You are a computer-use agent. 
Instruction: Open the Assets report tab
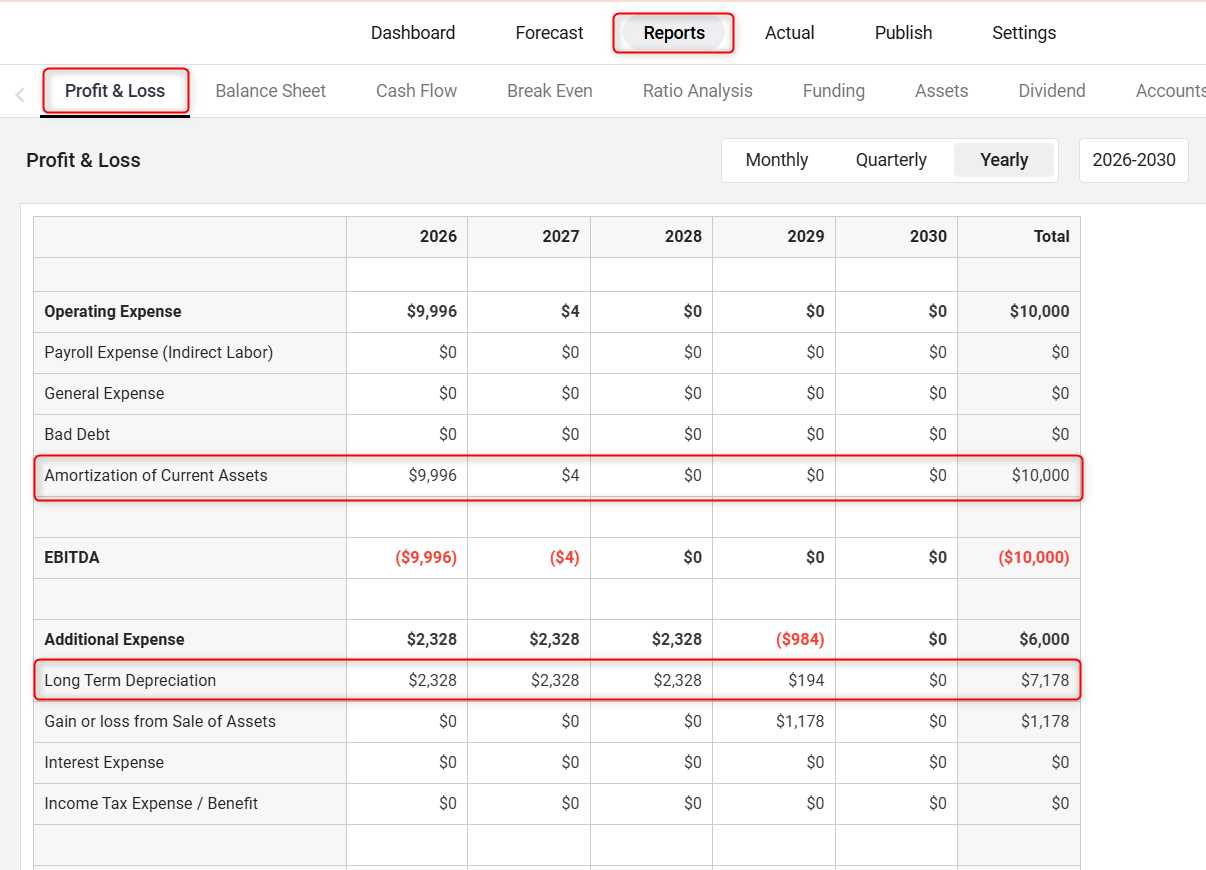(941, 91)
